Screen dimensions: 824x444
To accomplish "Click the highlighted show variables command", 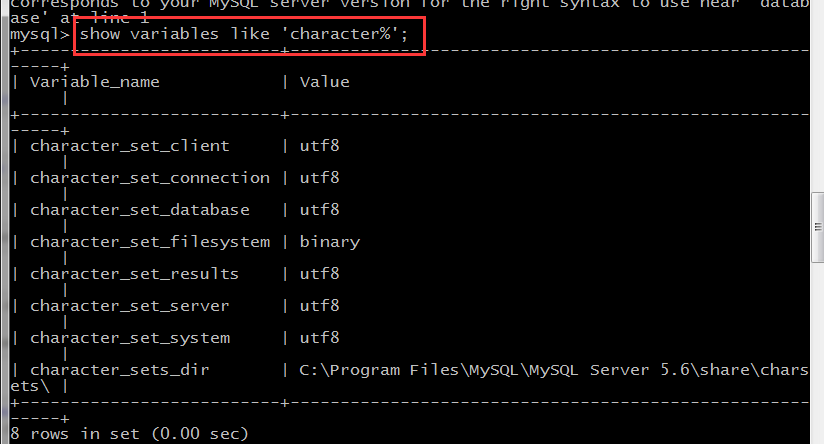I will [x=243, y=34].
